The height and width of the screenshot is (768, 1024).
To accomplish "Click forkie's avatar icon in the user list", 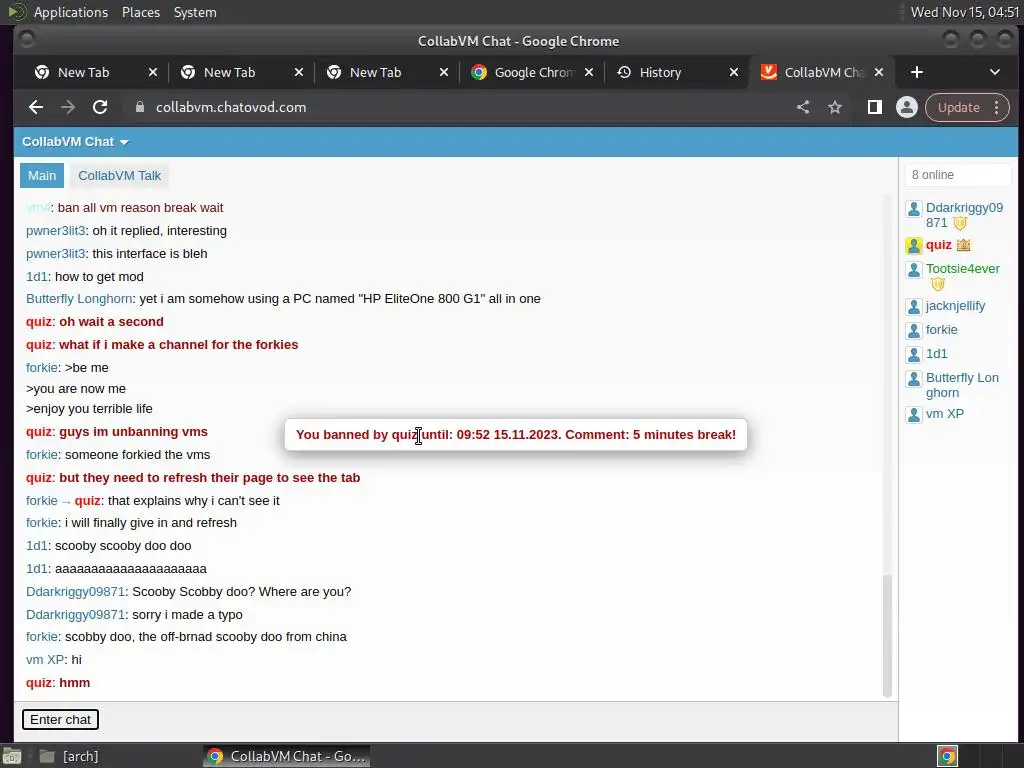I will point(914,330).
